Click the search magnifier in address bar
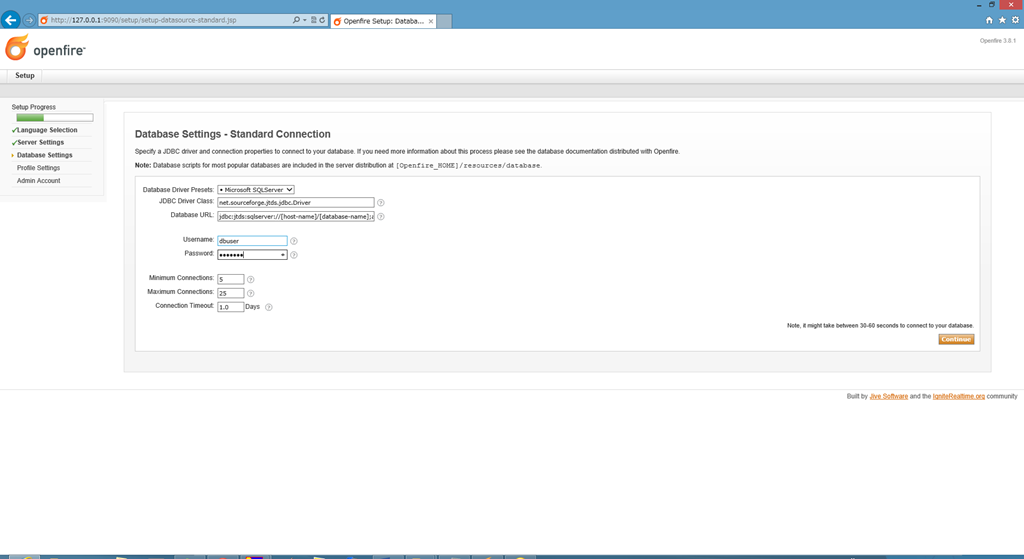The width and height of the screenshot is (1024, 559). pyautogui.click(x=296, y=20)
